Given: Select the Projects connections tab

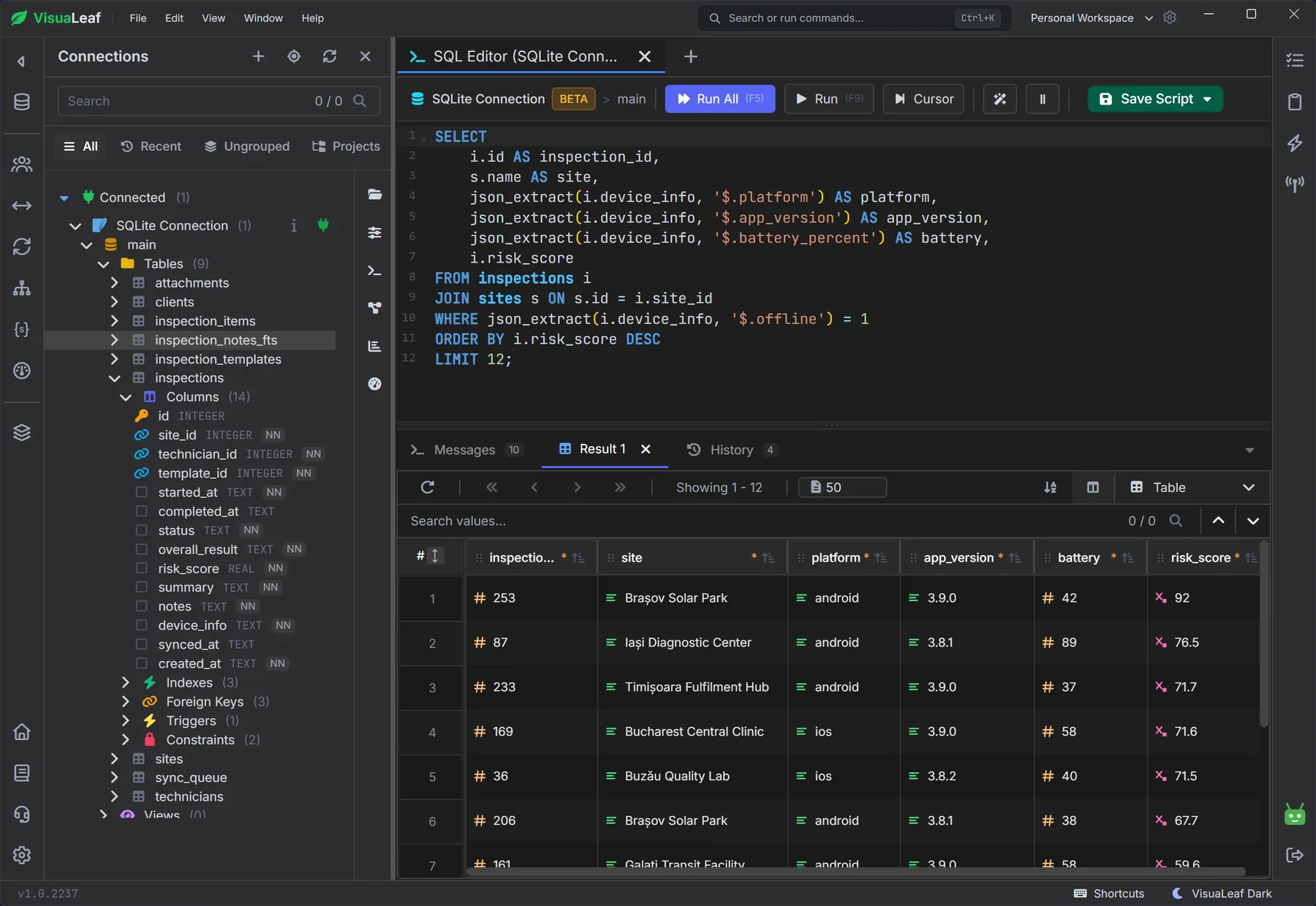Looking at the screenshot, I should (346, 146).
